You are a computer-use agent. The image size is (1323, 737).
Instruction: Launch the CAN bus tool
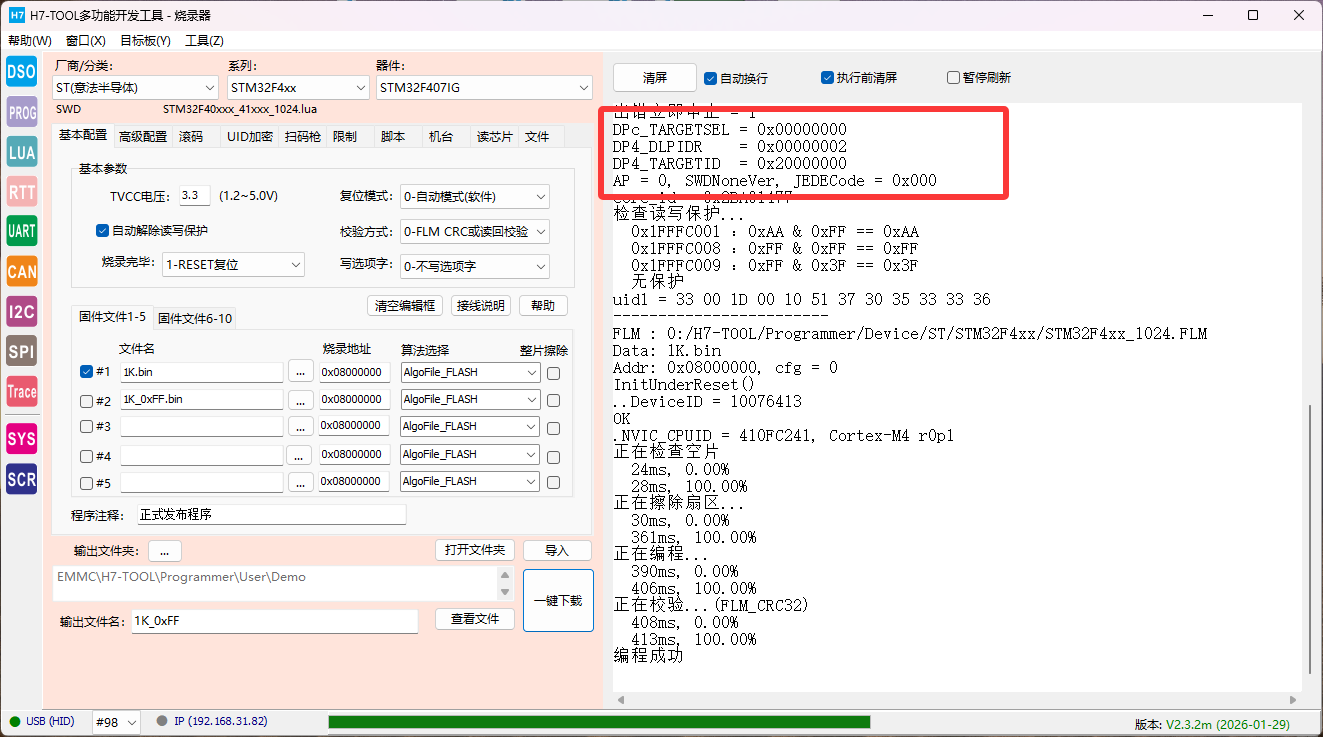coord(22,271)
